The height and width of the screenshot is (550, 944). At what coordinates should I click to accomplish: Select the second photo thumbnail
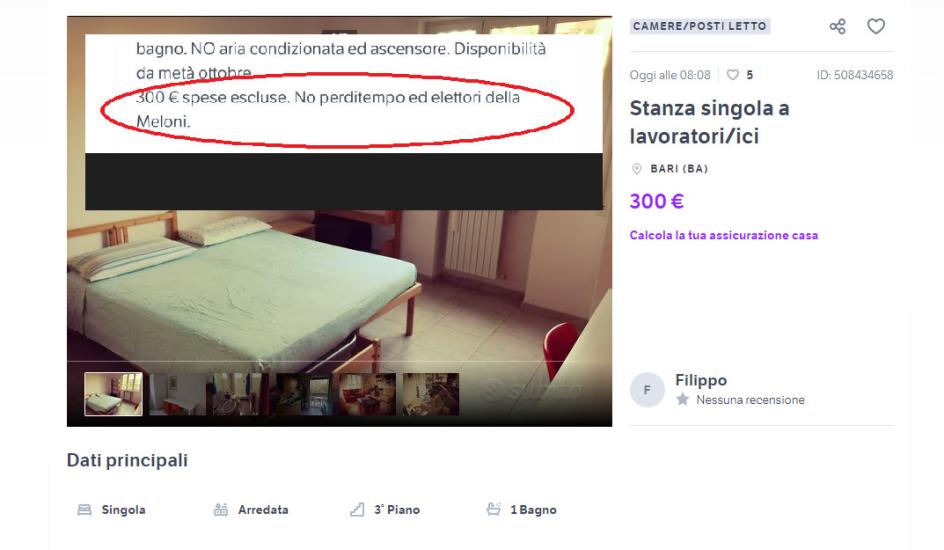click(178, 394)
